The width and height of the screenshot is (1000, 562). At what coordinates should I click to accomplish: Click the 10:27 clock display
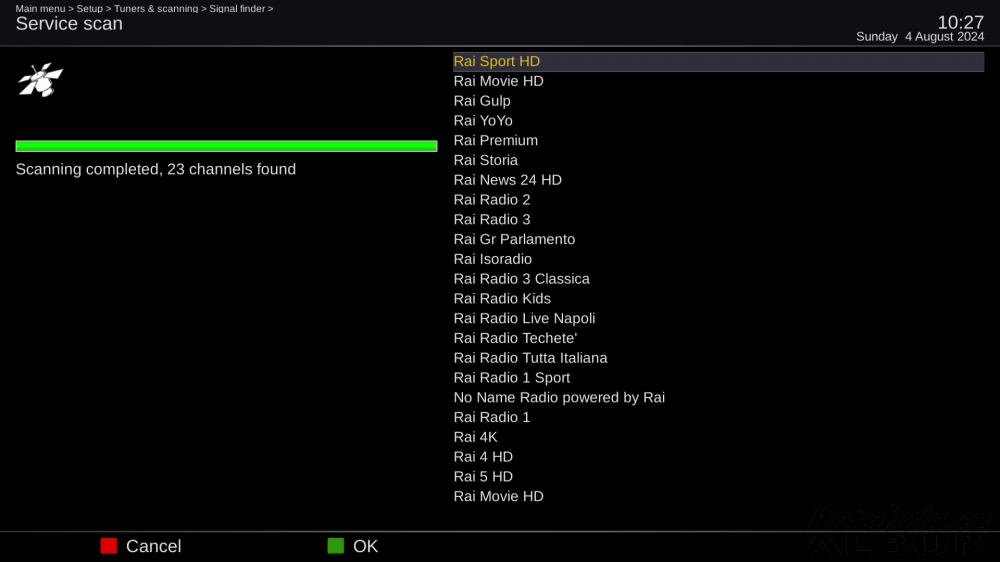pyautogui.click(x=960, y=22)
